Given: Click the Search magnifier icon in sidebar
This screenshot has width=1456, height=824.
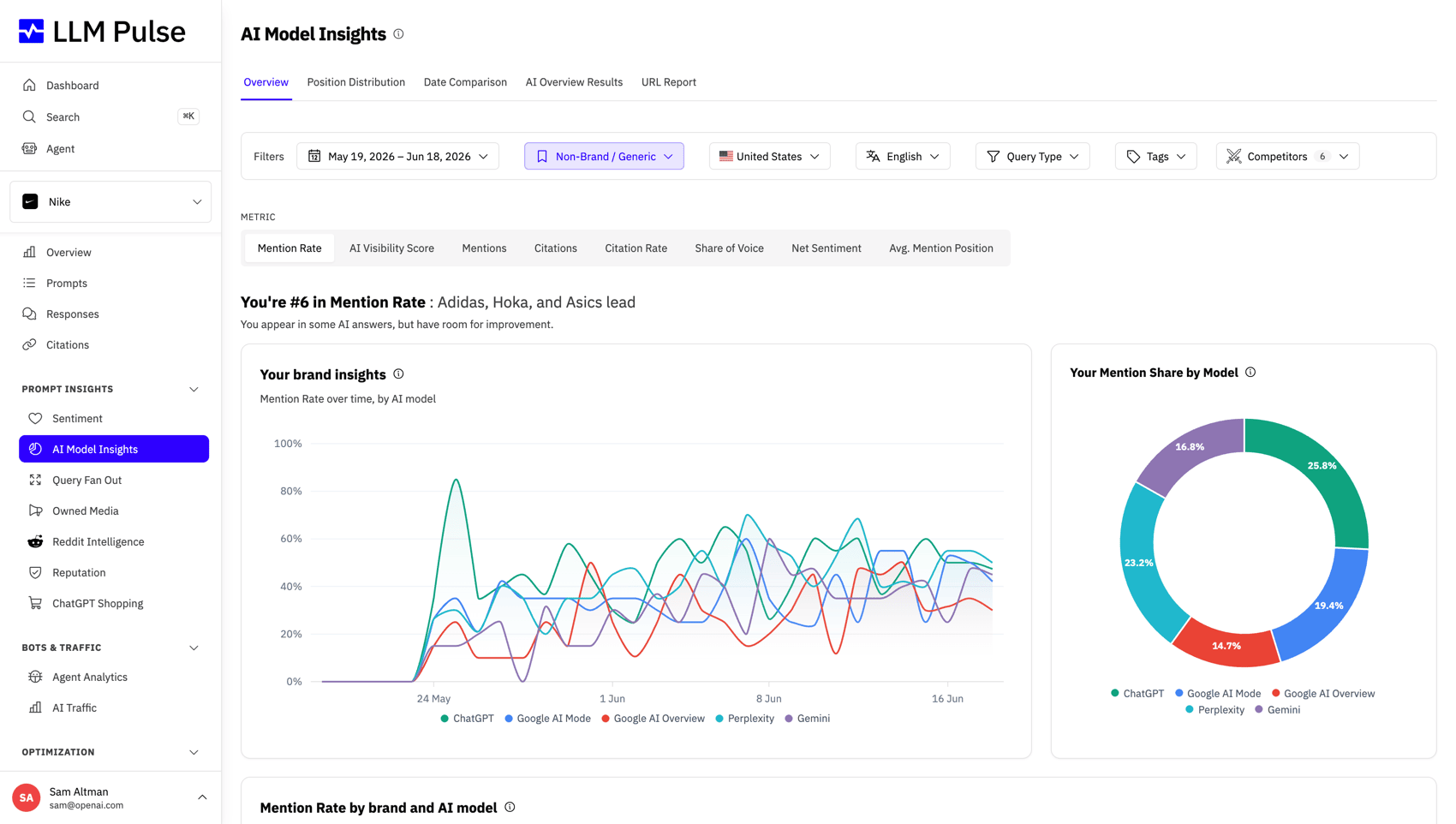Looking at the screenshot, I should pyautogui.click(x=29, y=116).
